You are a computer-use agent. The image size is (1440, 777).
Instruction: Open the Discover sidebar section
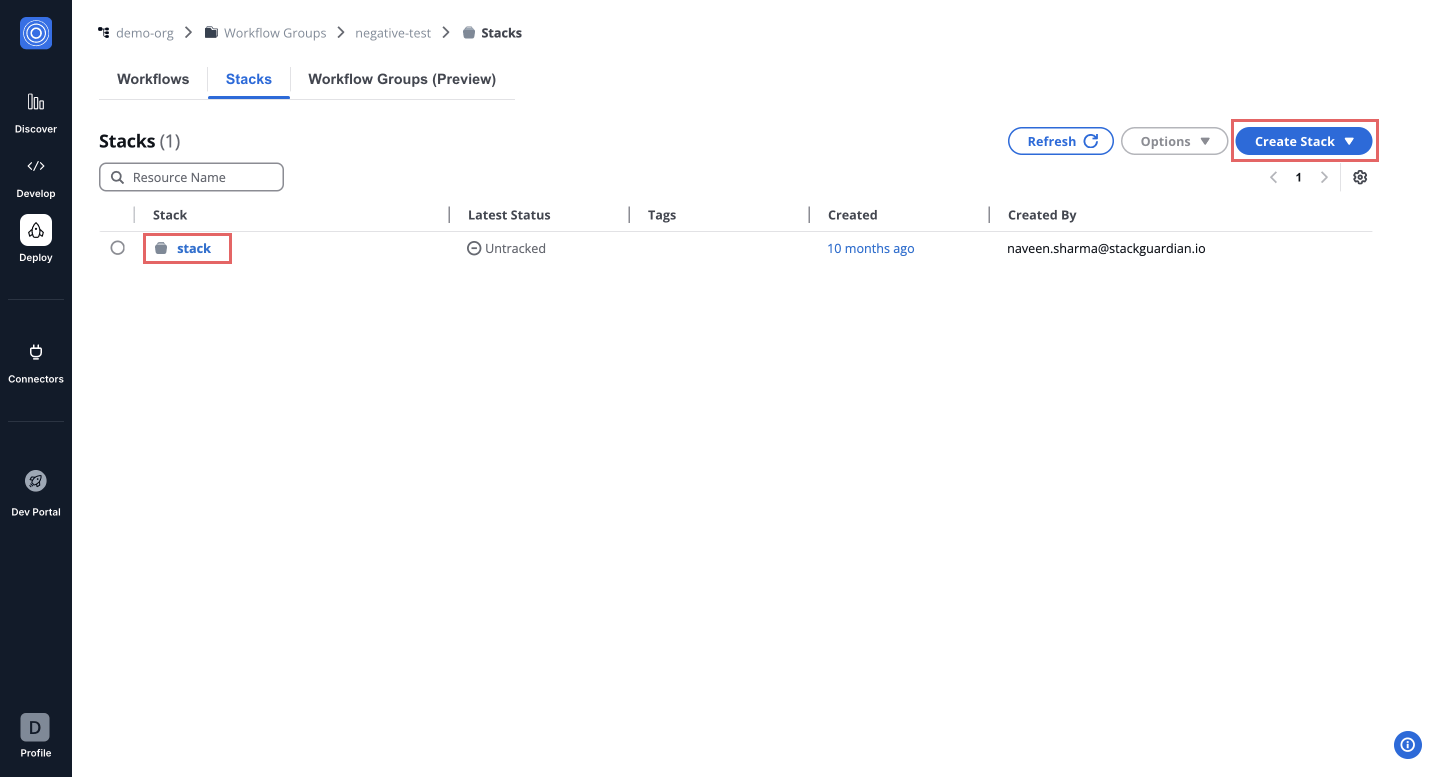click(x=36, y=112)
